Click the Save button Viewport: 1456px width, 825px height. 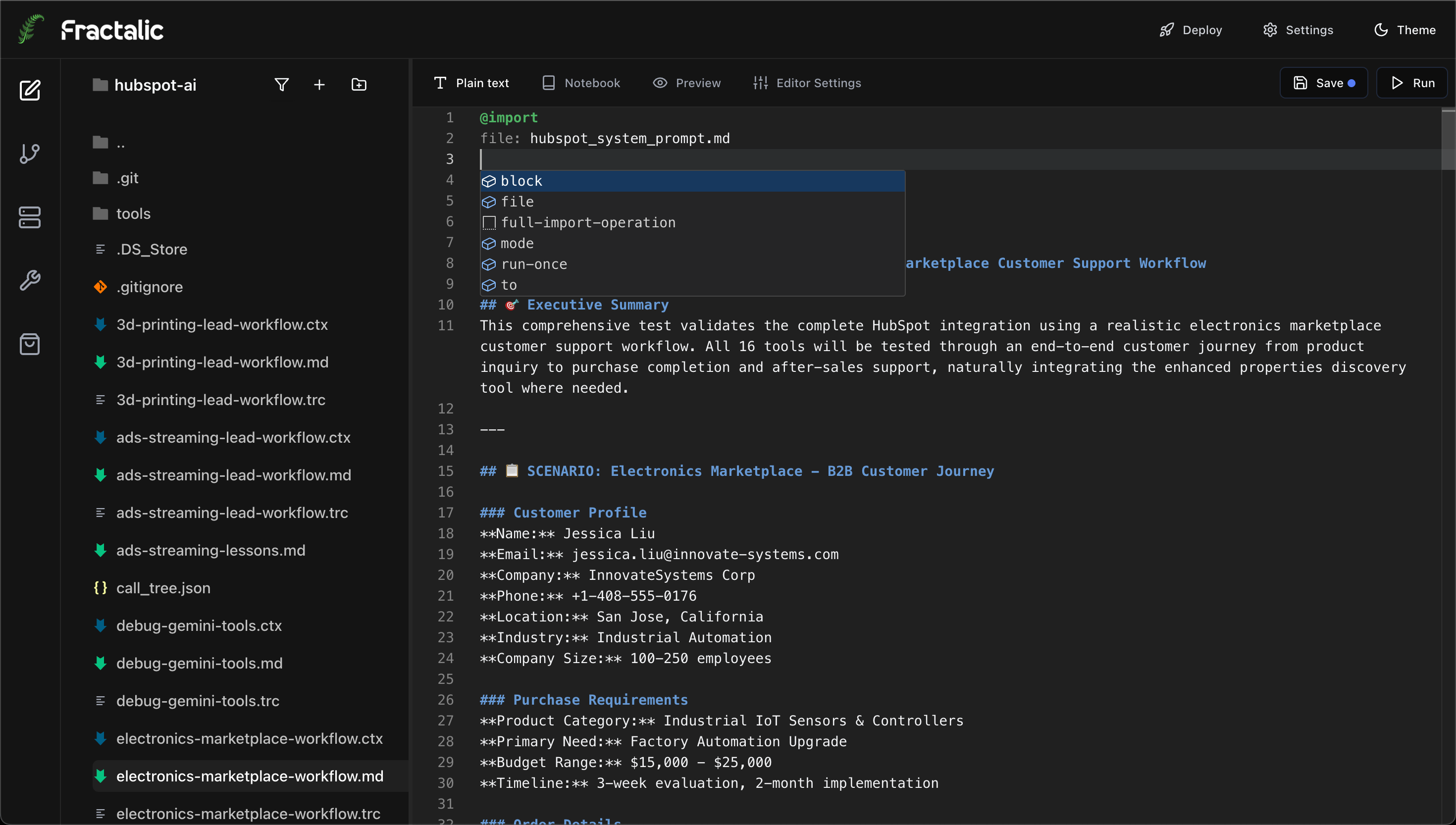1323,83
